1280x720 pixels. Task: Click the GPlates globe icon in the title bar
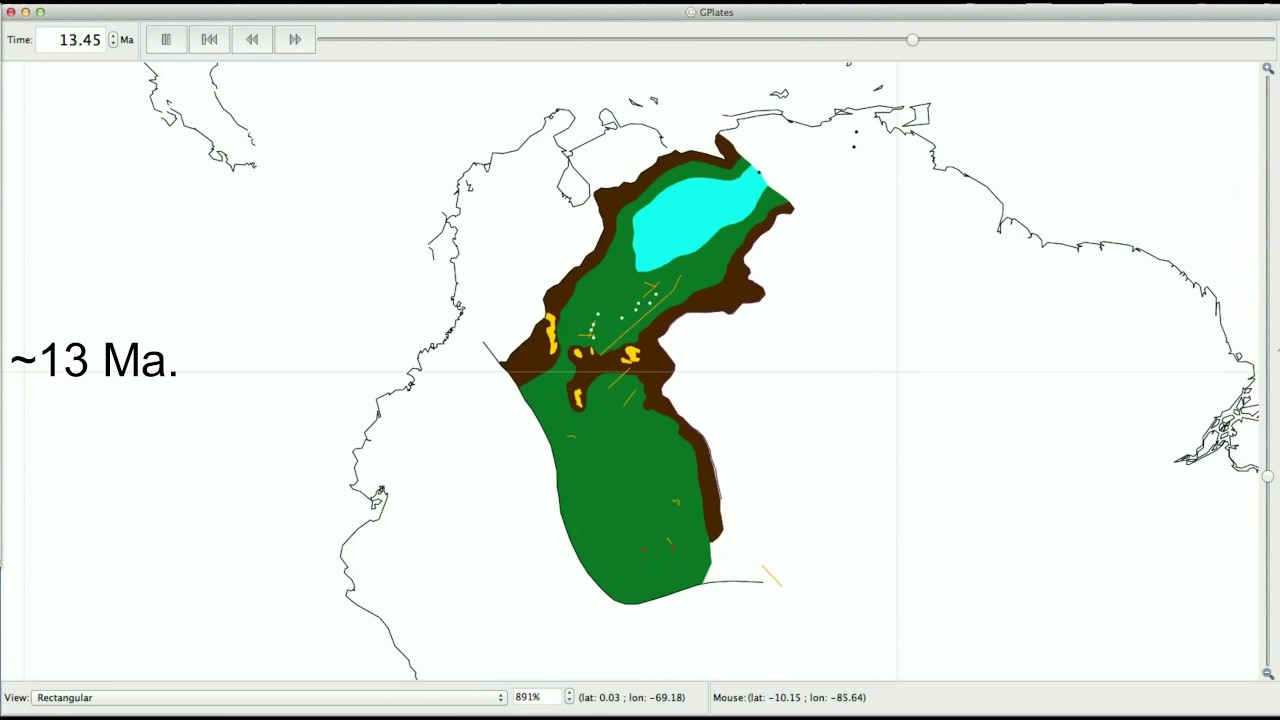(x=690, y=12)
